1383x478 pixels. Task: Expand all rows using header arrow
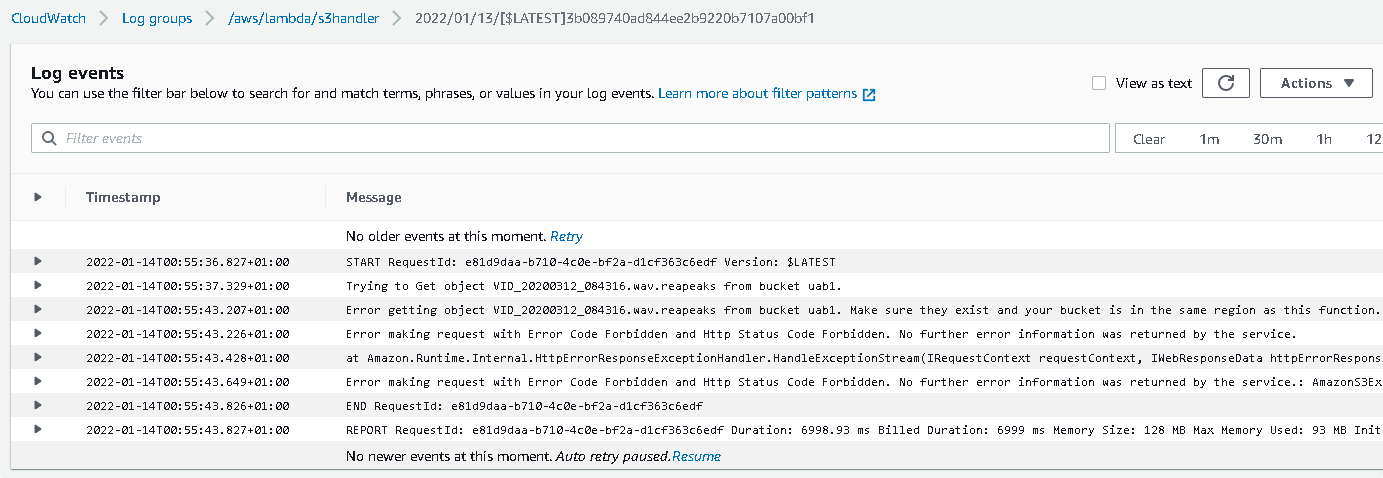[38, 197]
